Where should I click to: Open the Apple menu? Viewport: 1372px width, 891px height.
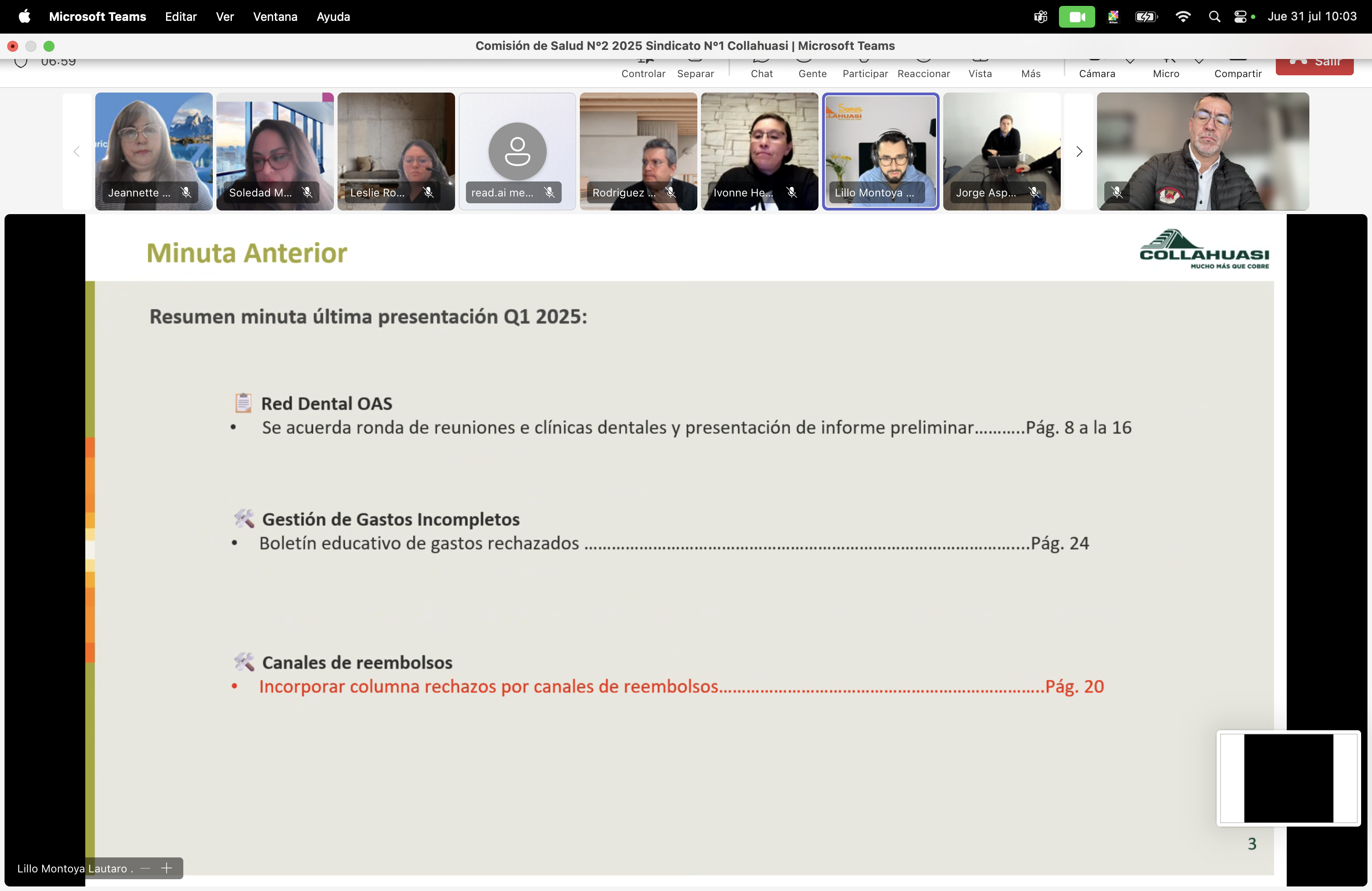[x=24, y=16]
